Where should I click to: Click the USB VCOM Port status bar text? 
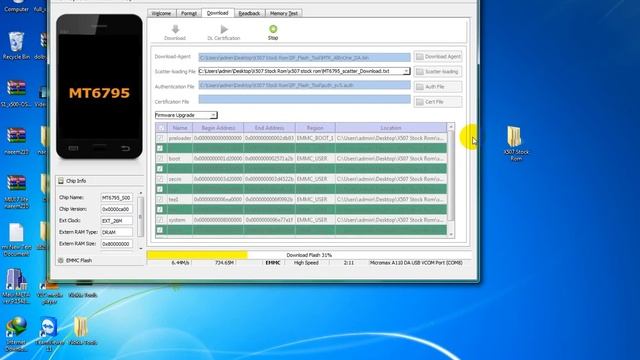coord(416,263)
